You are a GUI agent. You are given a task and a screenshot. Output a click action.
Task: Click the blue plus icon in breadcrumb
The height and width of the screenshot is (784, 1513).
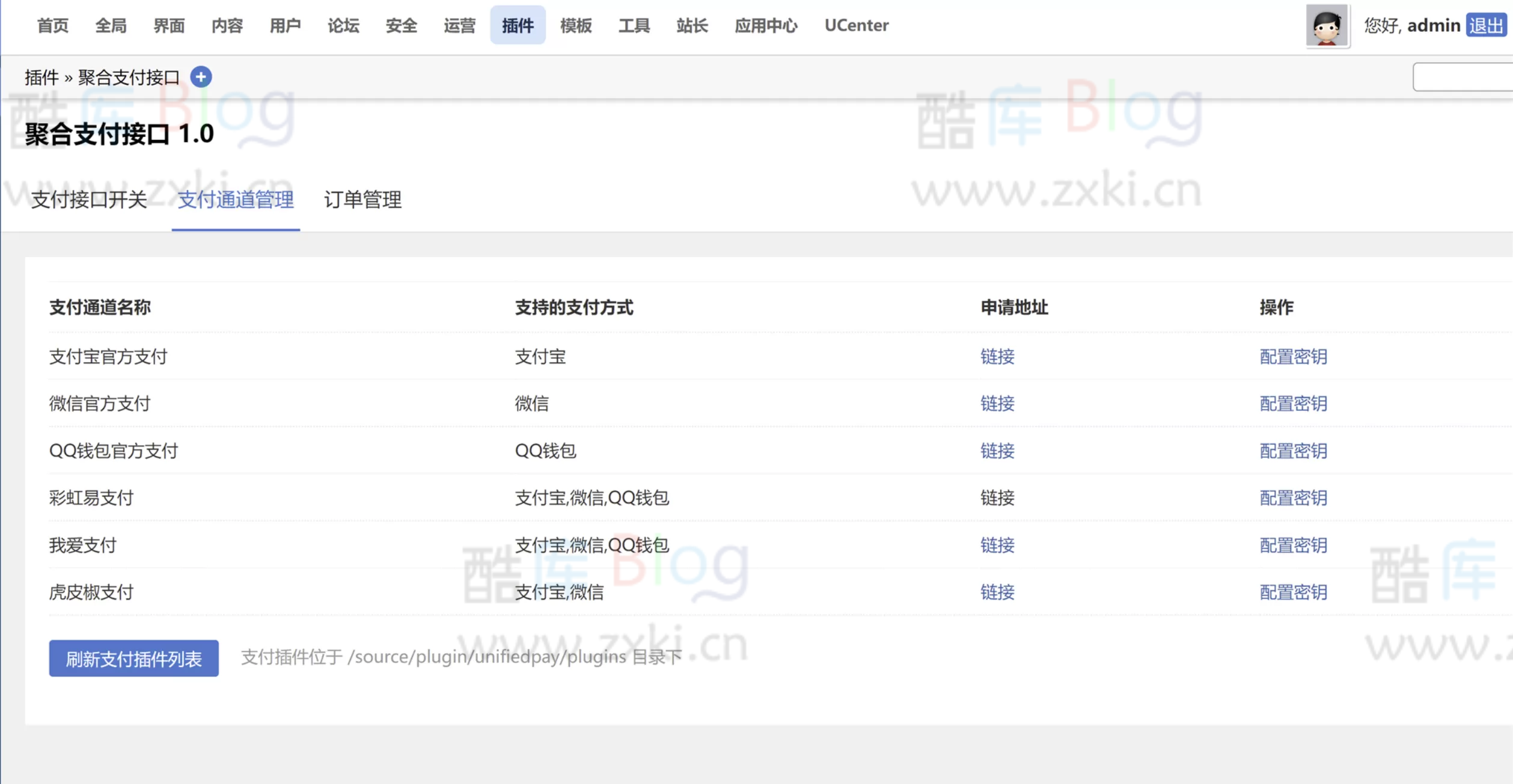[x=201, y=77]
